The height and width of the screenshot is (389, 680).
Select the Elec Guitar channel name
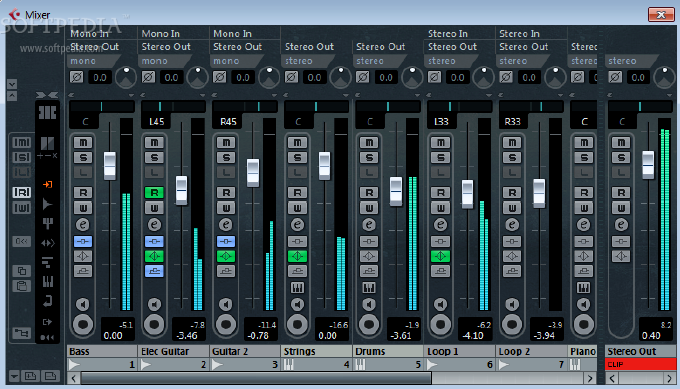[173, 351]
